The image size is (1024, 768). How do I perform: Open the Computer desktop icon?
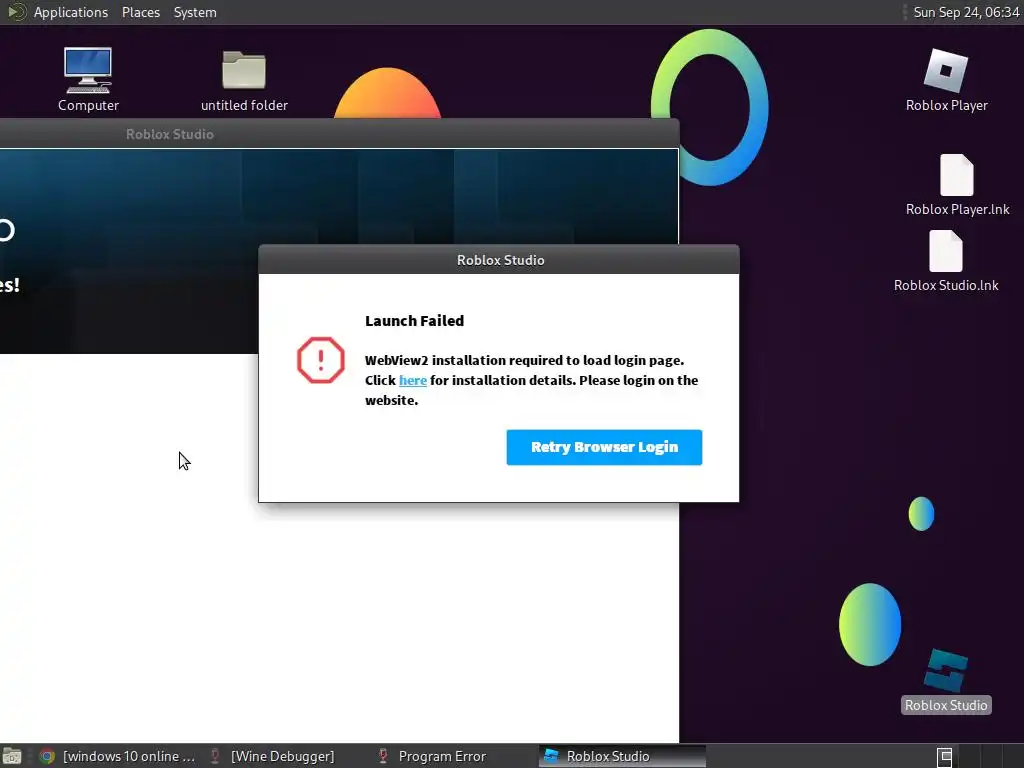(x=88, y=79)
